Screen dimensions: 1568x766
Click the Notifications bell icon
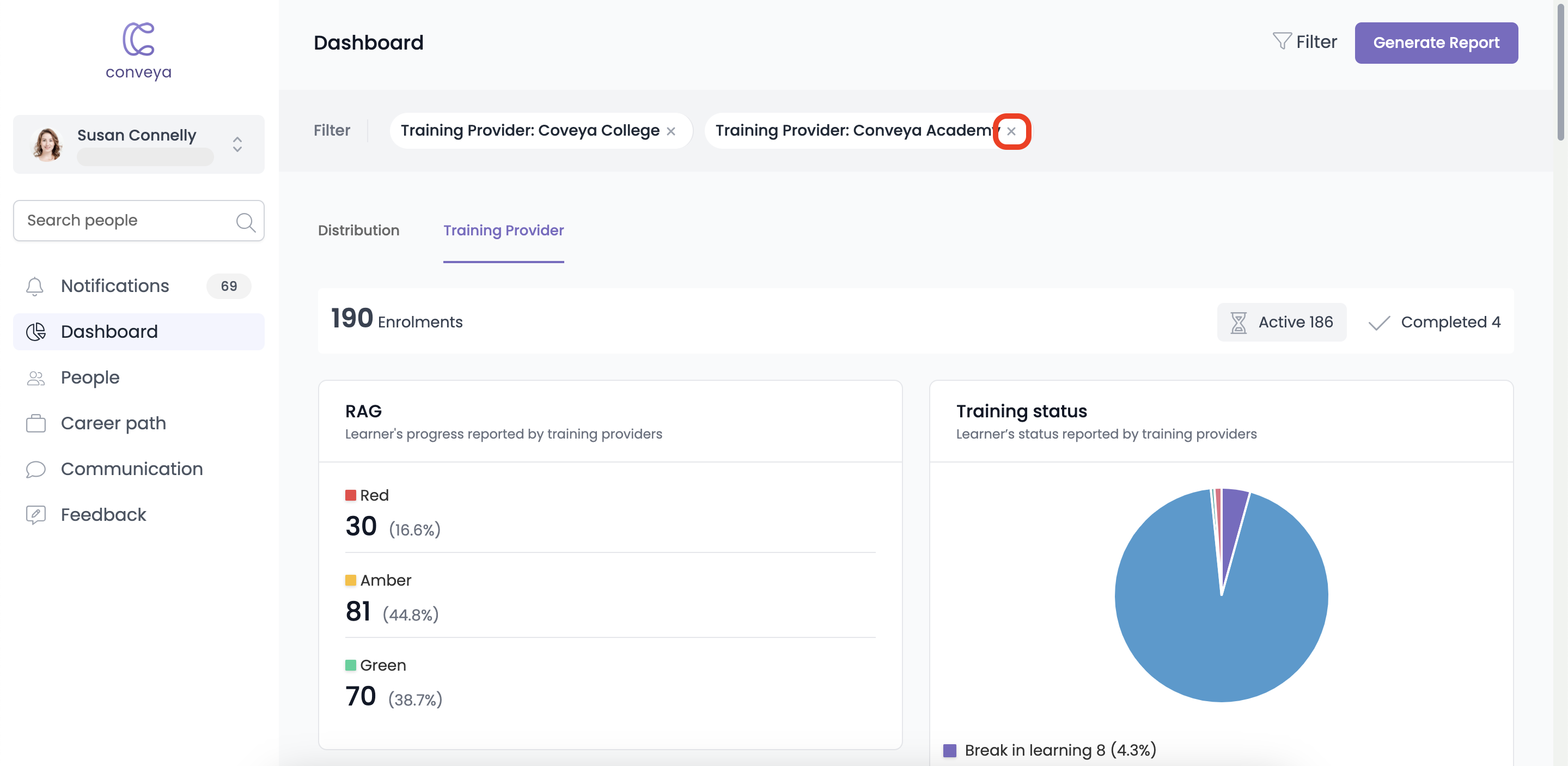tap(35, 286)
